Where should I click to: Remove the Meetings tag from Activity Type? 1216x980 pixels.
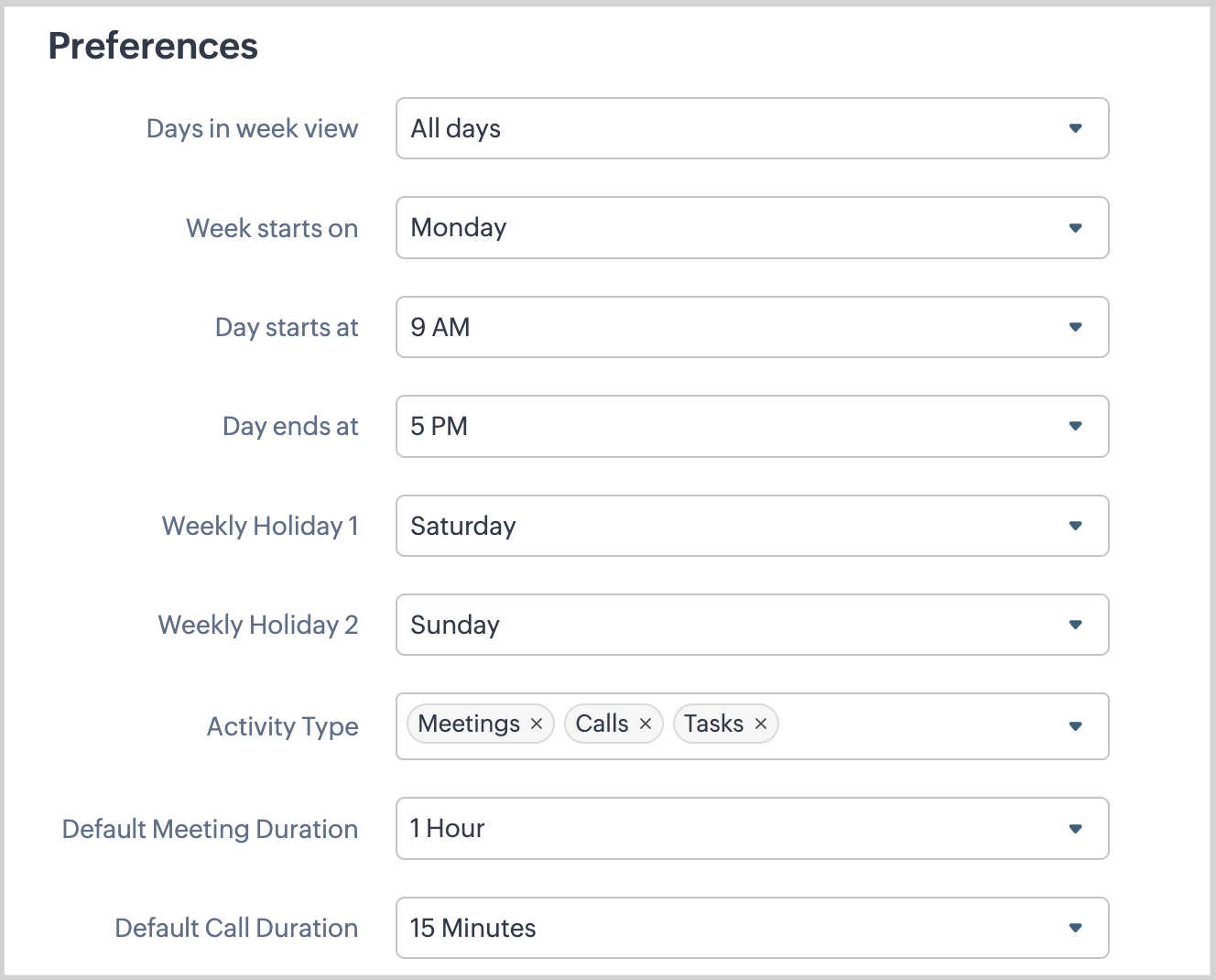click(x=537, y=724)
